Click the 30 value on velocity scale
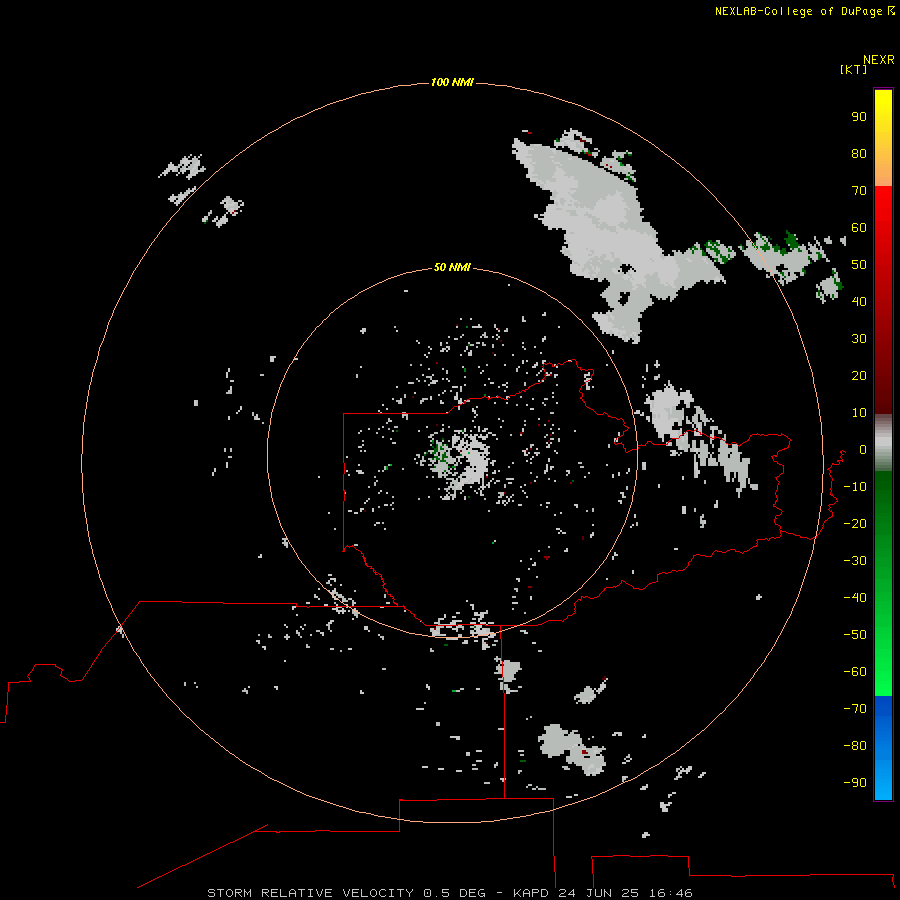 point(859,339)
